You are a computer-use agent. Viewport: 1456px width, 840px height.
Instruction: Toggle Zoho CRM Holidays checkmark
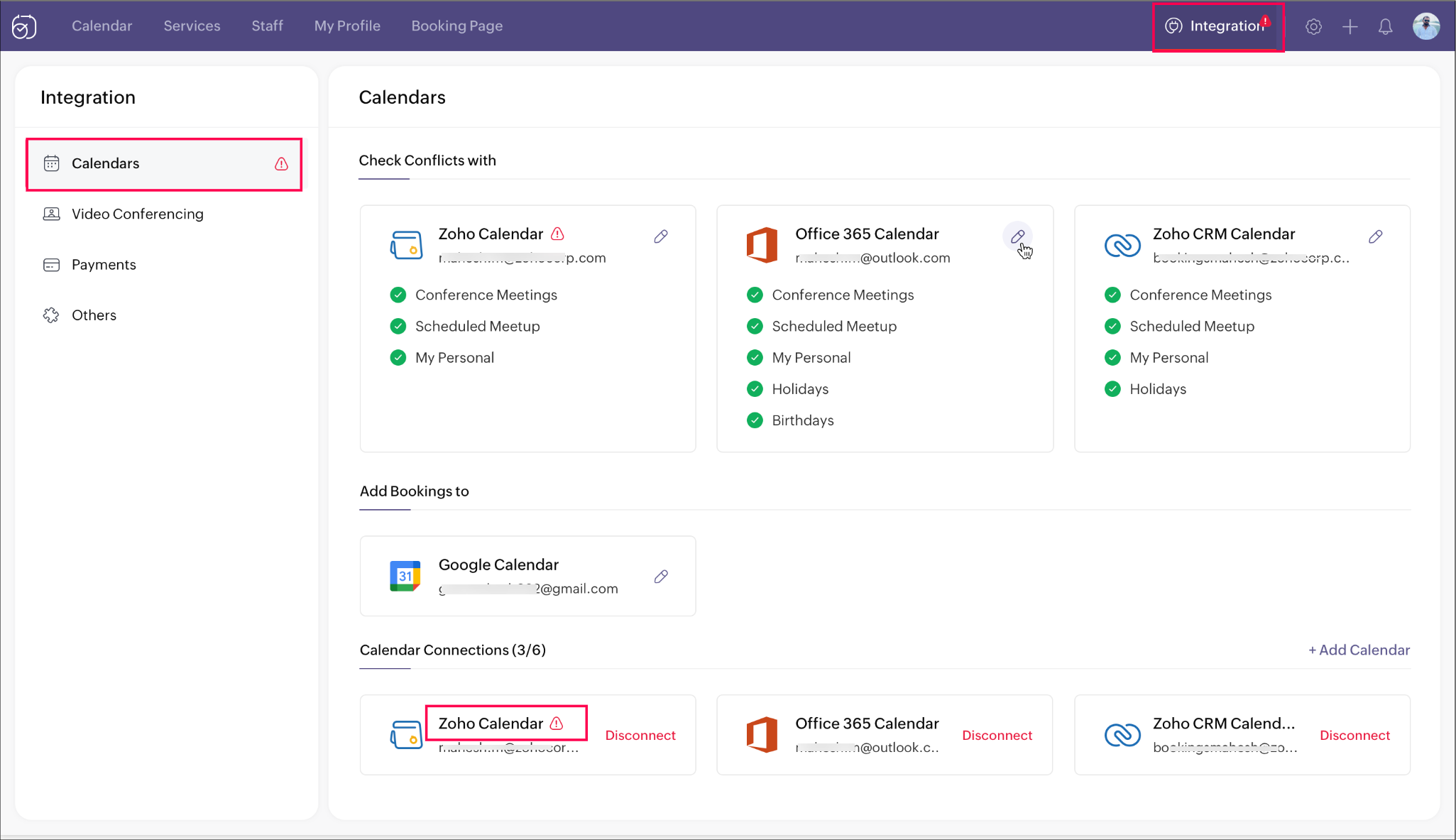click(1112, 389)
